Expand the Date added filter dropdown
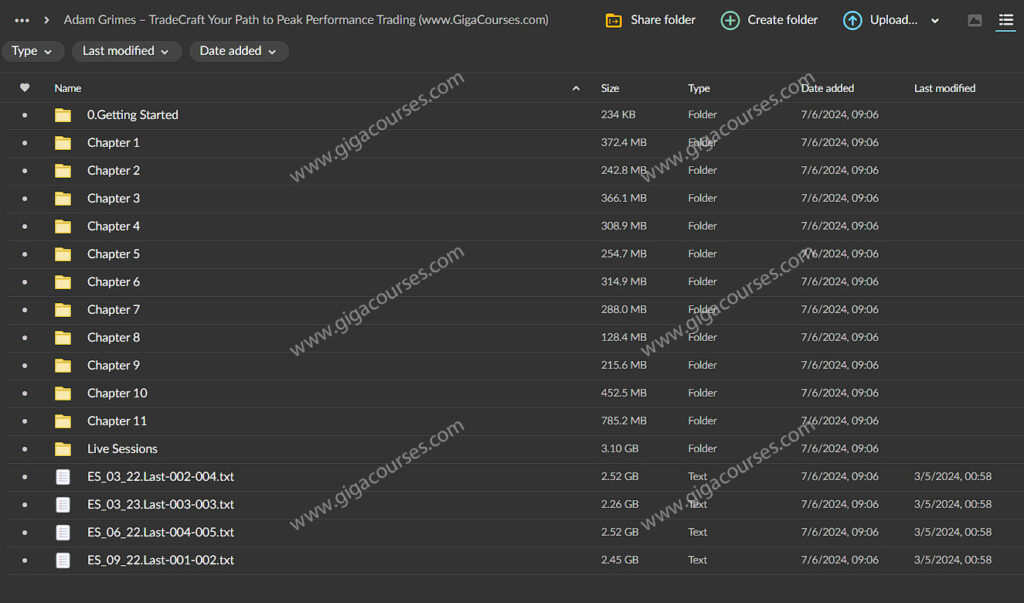Viewport: 1024px width, 603px height. pos(238,51)
